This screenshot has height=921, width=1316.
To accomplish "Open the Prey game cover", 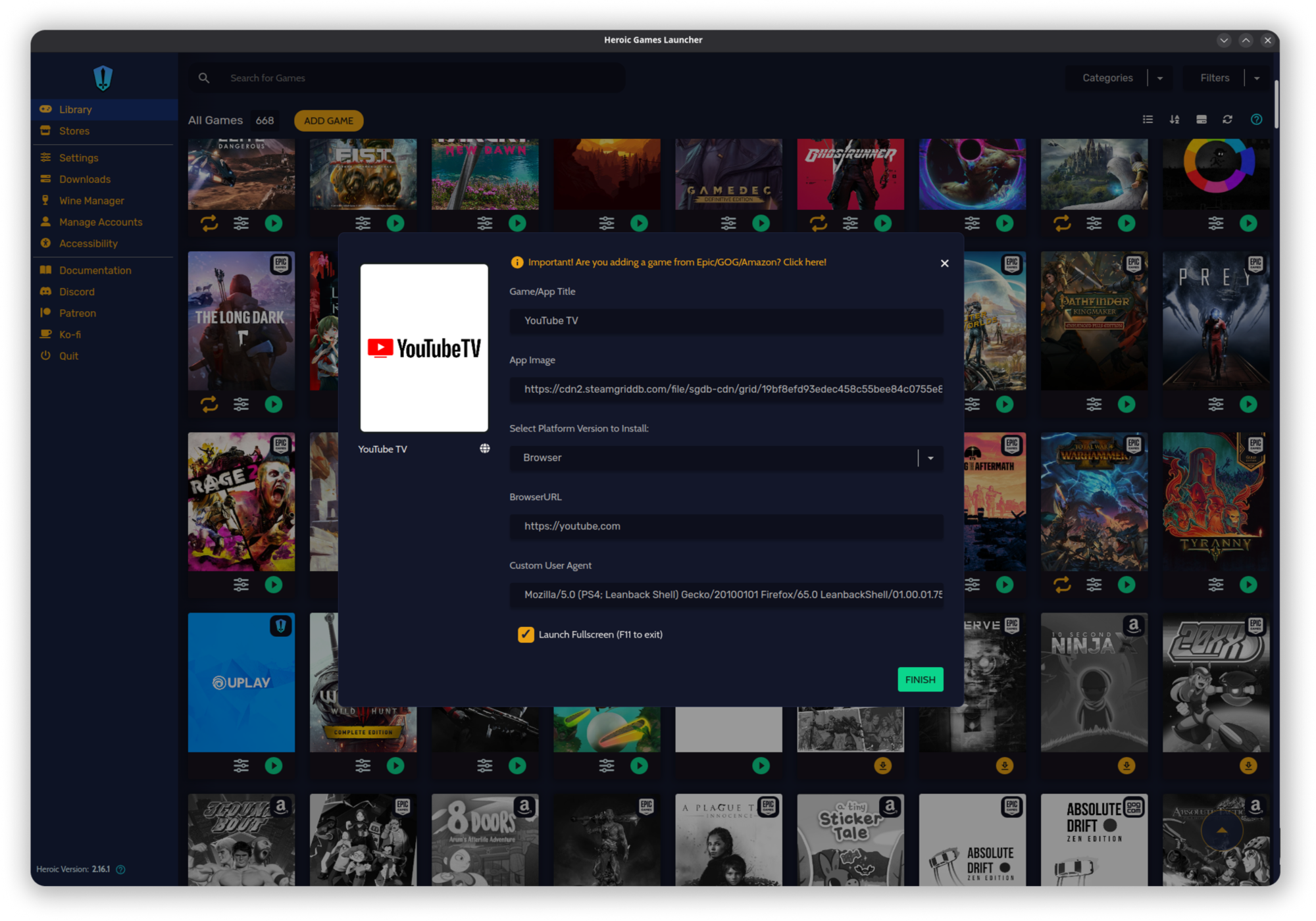I will click(1216, 321).
